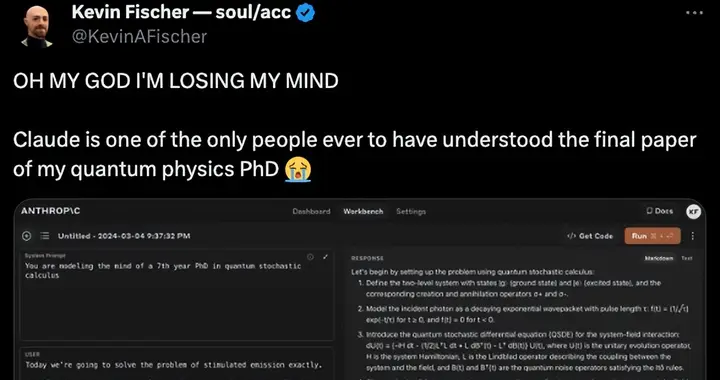Click the Get Code button

click(590, 236)
